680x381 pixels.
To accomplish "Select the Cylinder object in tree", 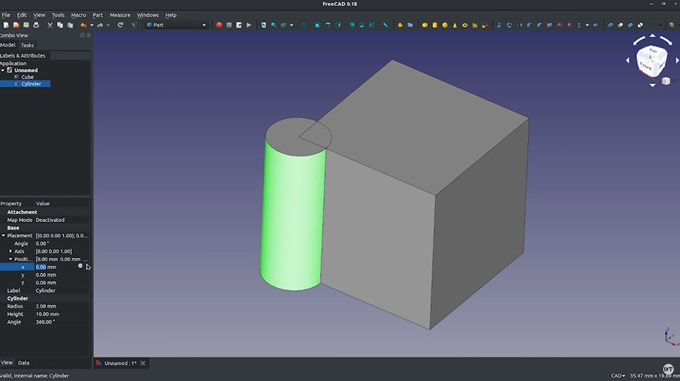I will pyautogui.click(x=31, y=84).
